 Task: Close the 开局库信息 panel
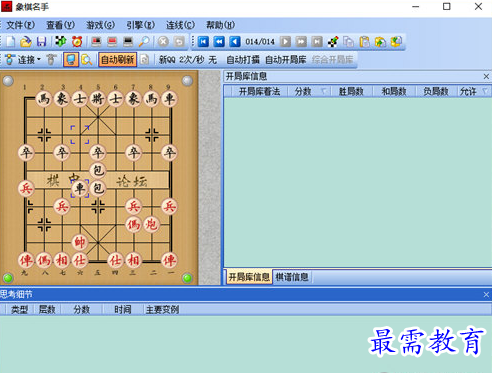(486, 76)
